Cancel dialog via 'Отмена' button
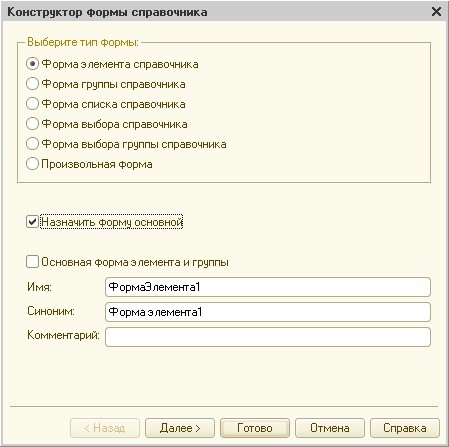The height and width of the screenshot is (447, 449). 330,428
